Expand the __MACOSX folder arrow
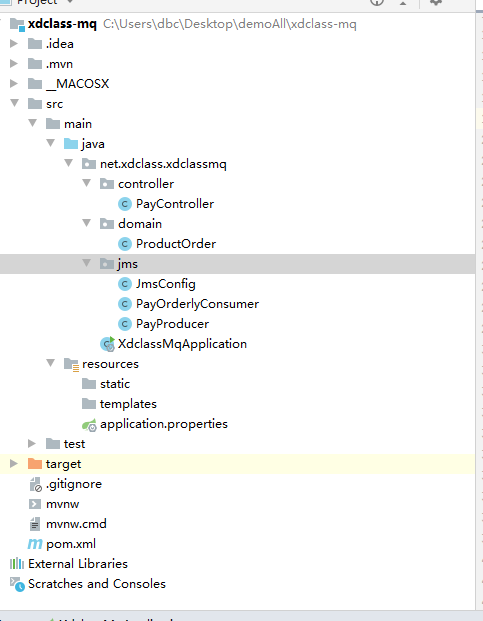Screen dimensions: 483x621 [14, 83]
